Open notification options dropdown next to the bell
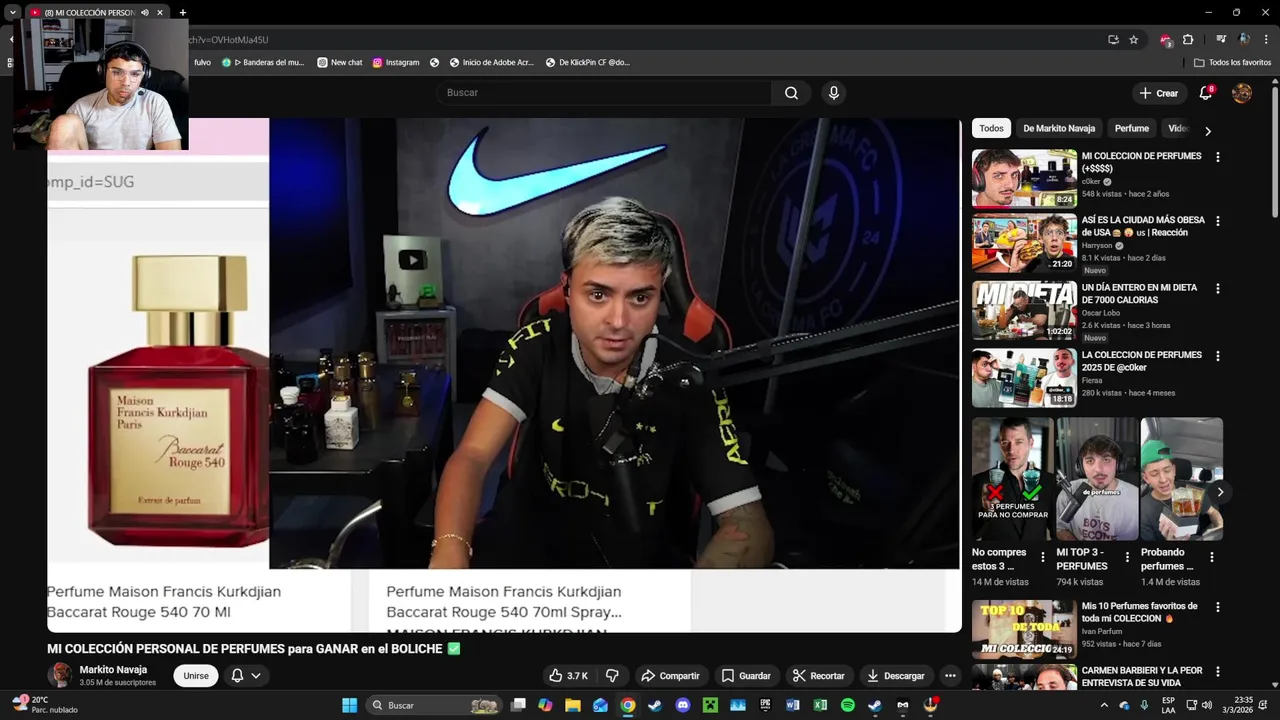This screenshot has height=720, width=1280. coord(256,676)
